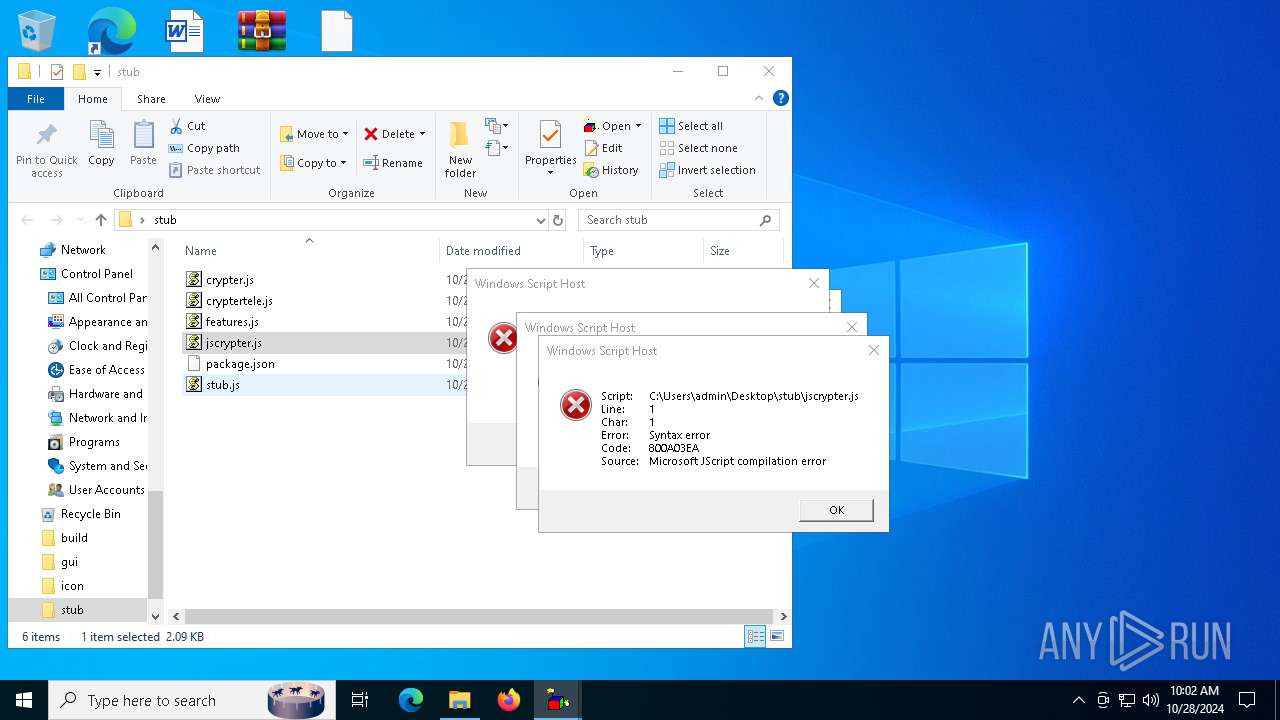
Task: Open Explorer Help icon
Action: pos(781,98)
